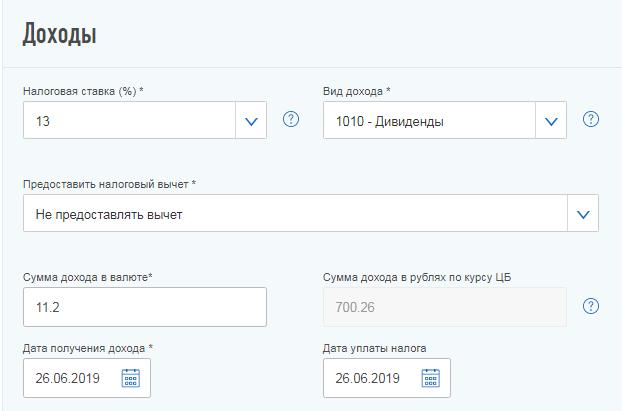Show help for Сумма дохода в рублях
Viewport: 622px width, 411px height.
[x=591, y=306]
